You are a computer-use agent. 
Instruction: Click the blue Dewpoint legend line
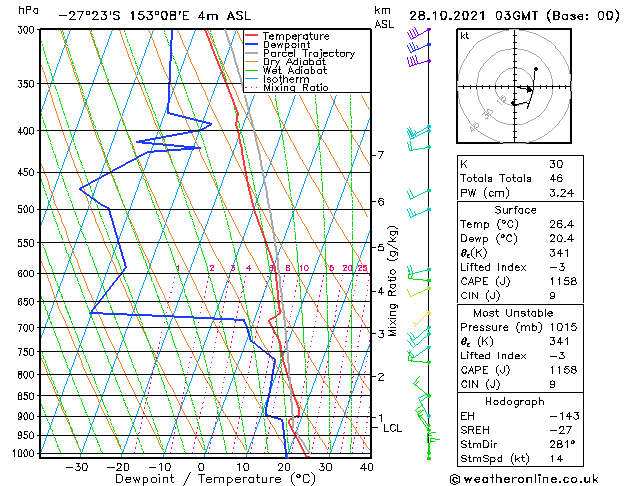(251, 45)
